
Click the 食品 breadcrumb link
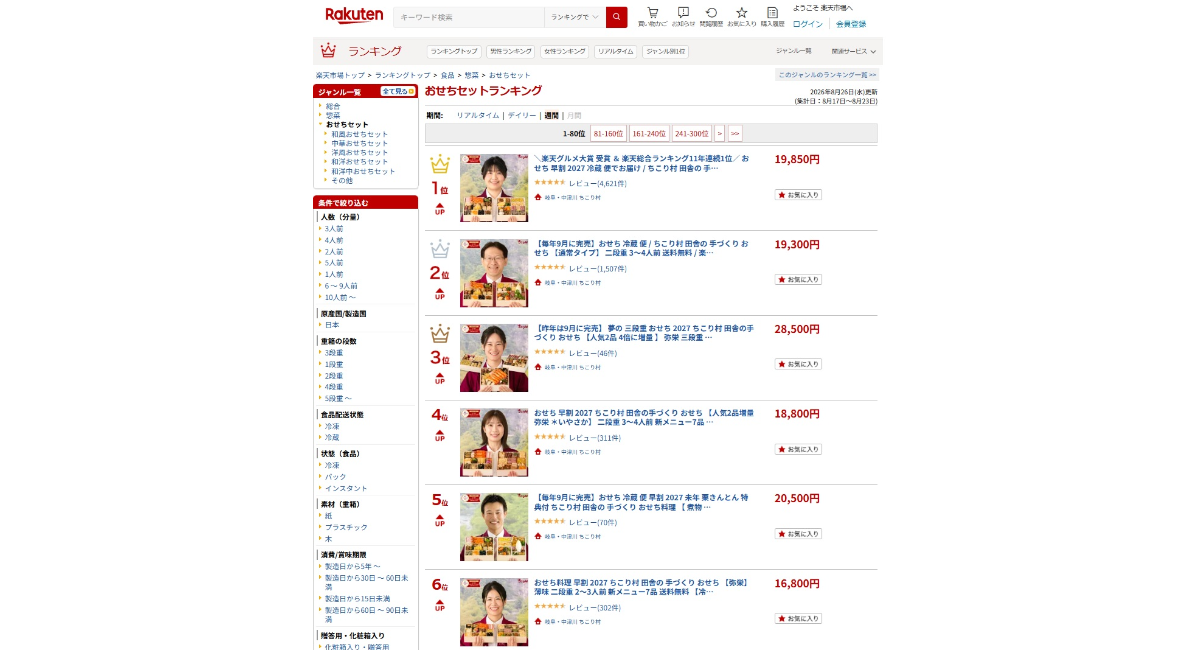pyautogui.click(x=447, y=75)
